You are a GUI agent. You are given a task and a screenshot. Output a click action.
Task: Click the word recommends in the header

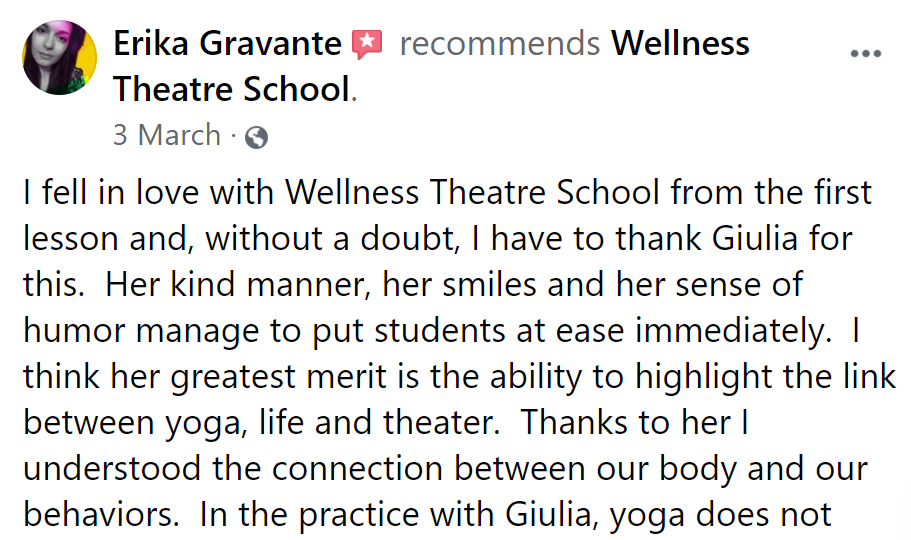coord(500,45)
